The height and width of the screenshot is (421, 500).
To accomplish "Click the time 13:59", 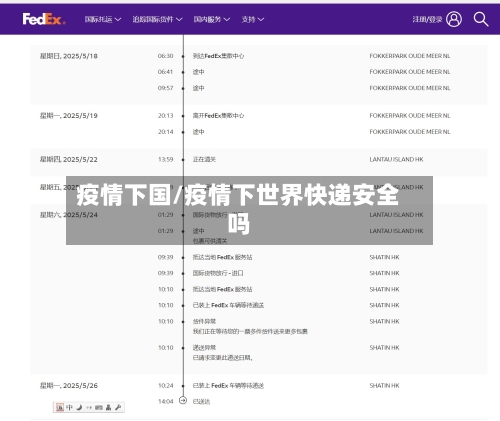I will (165, 159).
